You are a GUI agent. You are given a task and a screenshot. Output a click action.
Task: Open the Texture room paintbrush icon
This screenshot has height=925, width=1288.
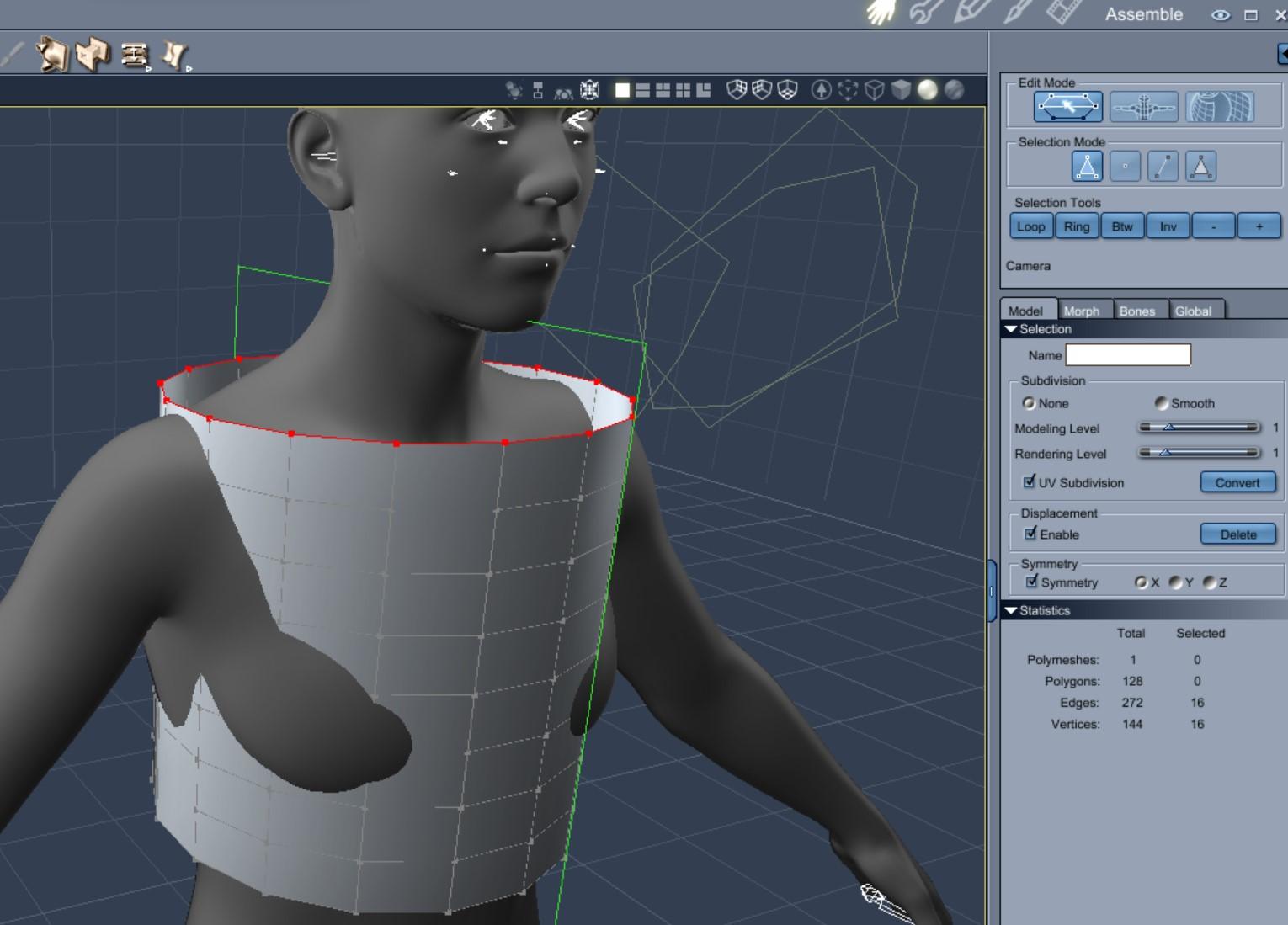click(1017, 12)
